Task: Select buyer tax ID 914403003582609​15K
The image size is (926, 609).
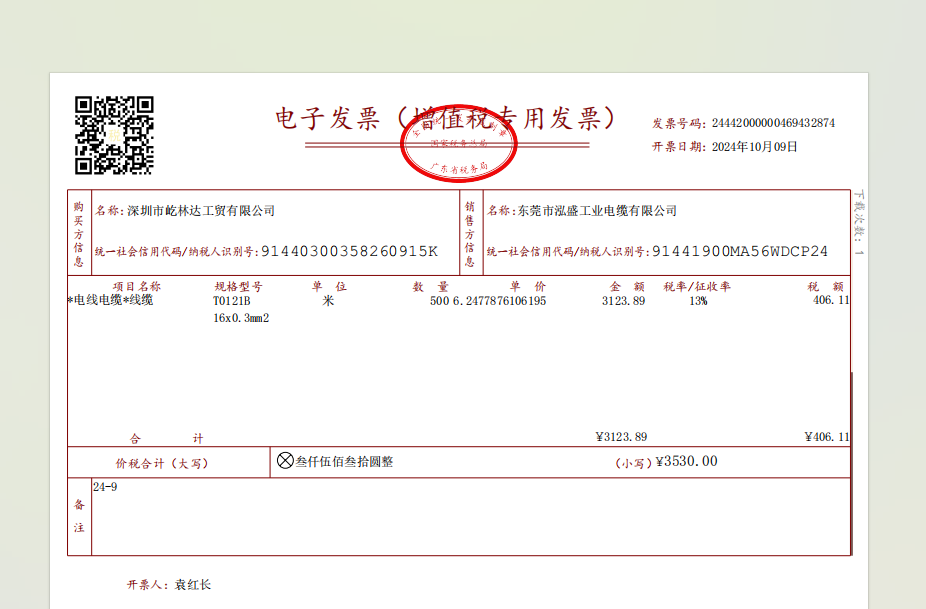Action: pyautogui.click(x=350, y=252)
